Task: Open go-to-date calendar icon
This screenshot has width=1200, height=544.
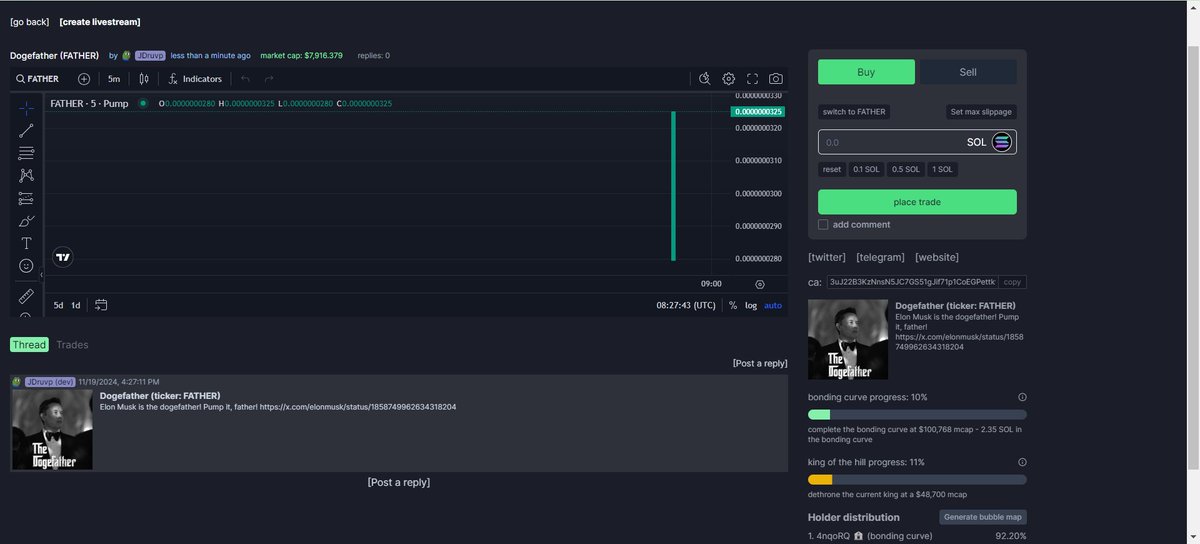Action: (101, 305)
